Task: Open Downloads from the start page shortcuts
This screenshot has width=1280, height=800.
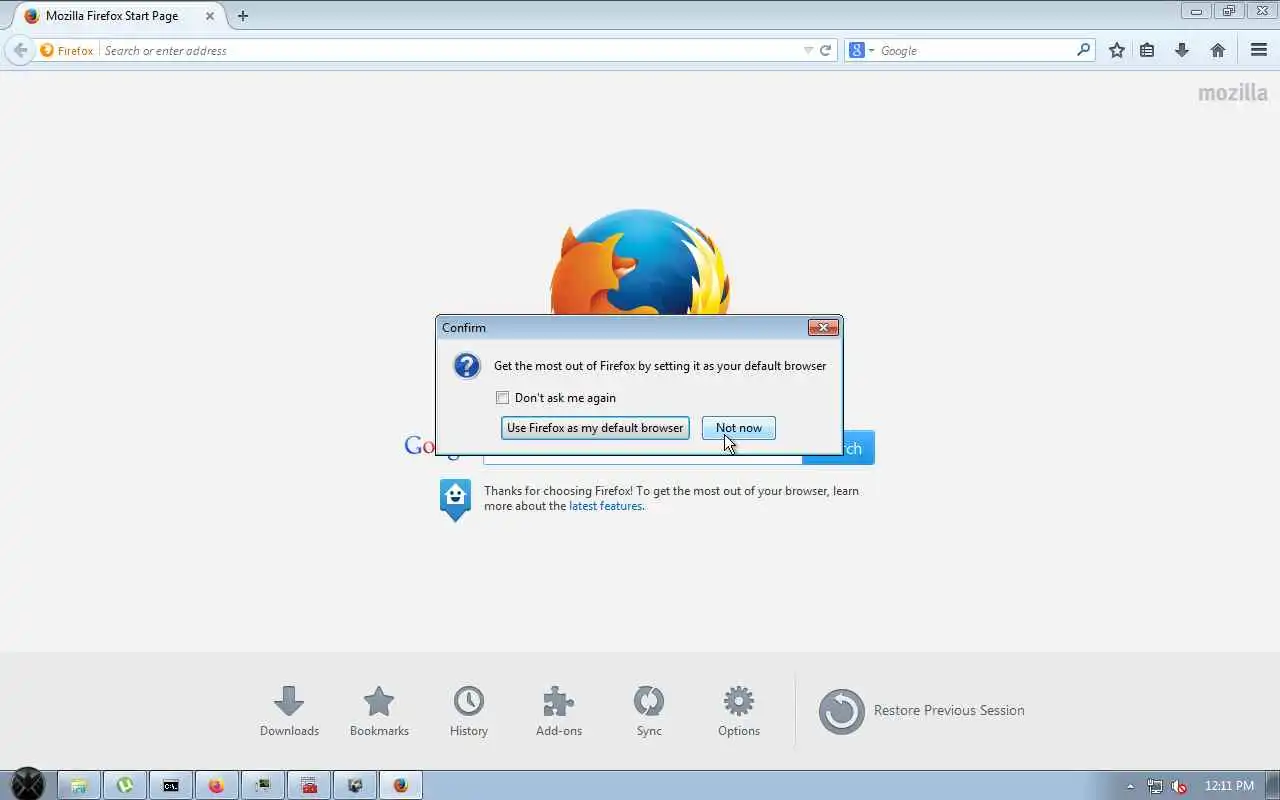Action: tap(289, 711)
